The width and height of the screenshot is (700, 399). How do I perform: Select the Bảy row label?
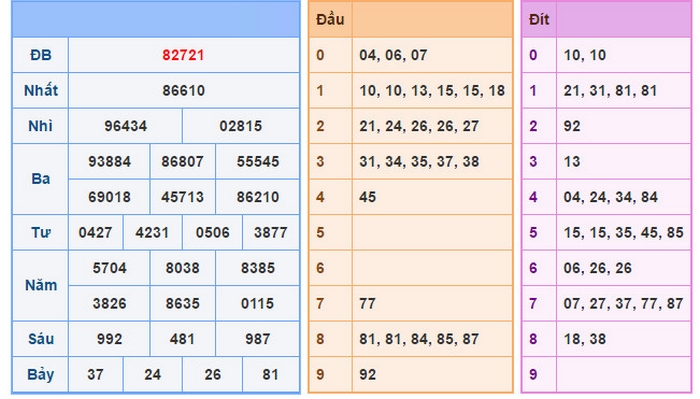coord(41,374)
